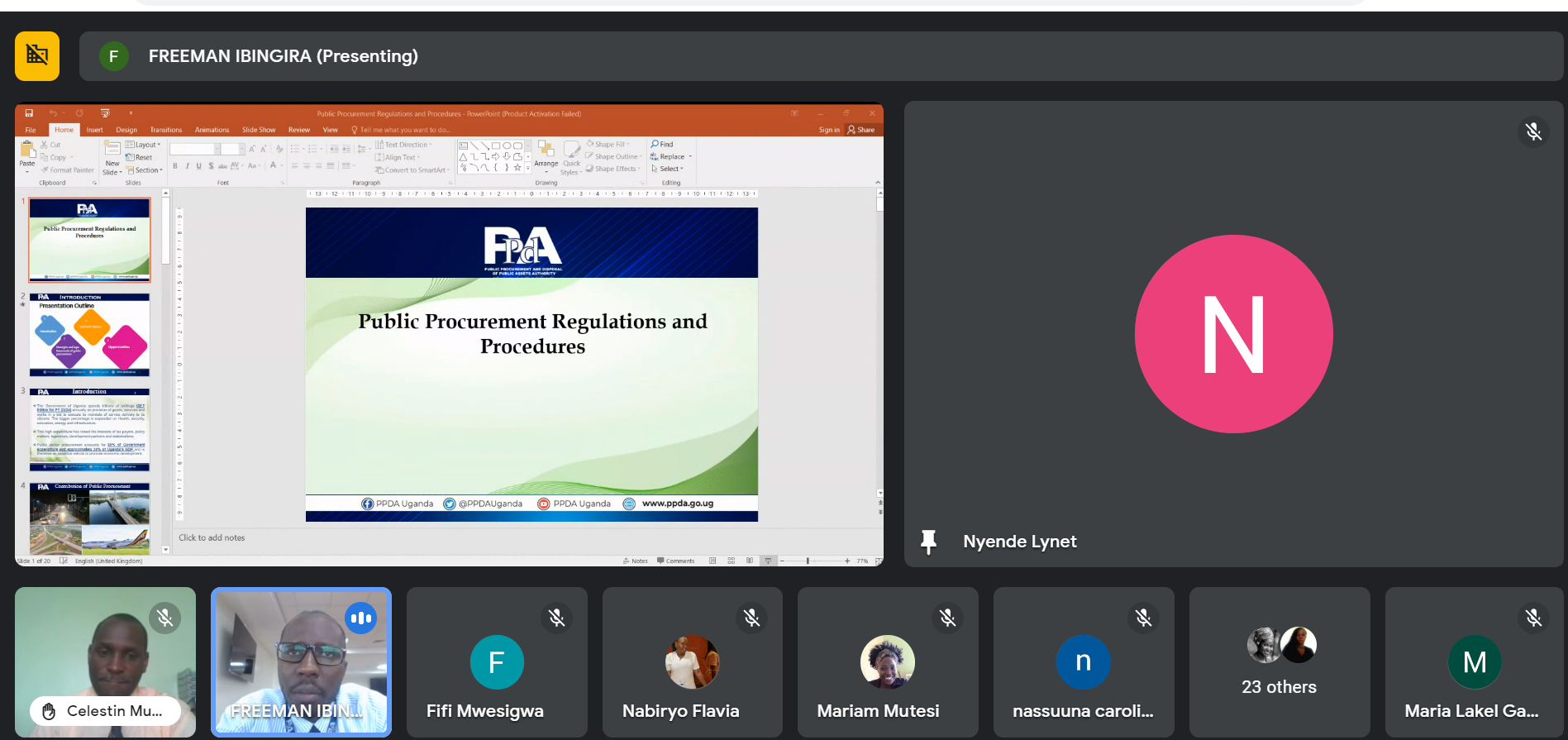Open the Layout dropdown
The height and width of the screenshot is (740, 1568).
(x=143, y=145)
